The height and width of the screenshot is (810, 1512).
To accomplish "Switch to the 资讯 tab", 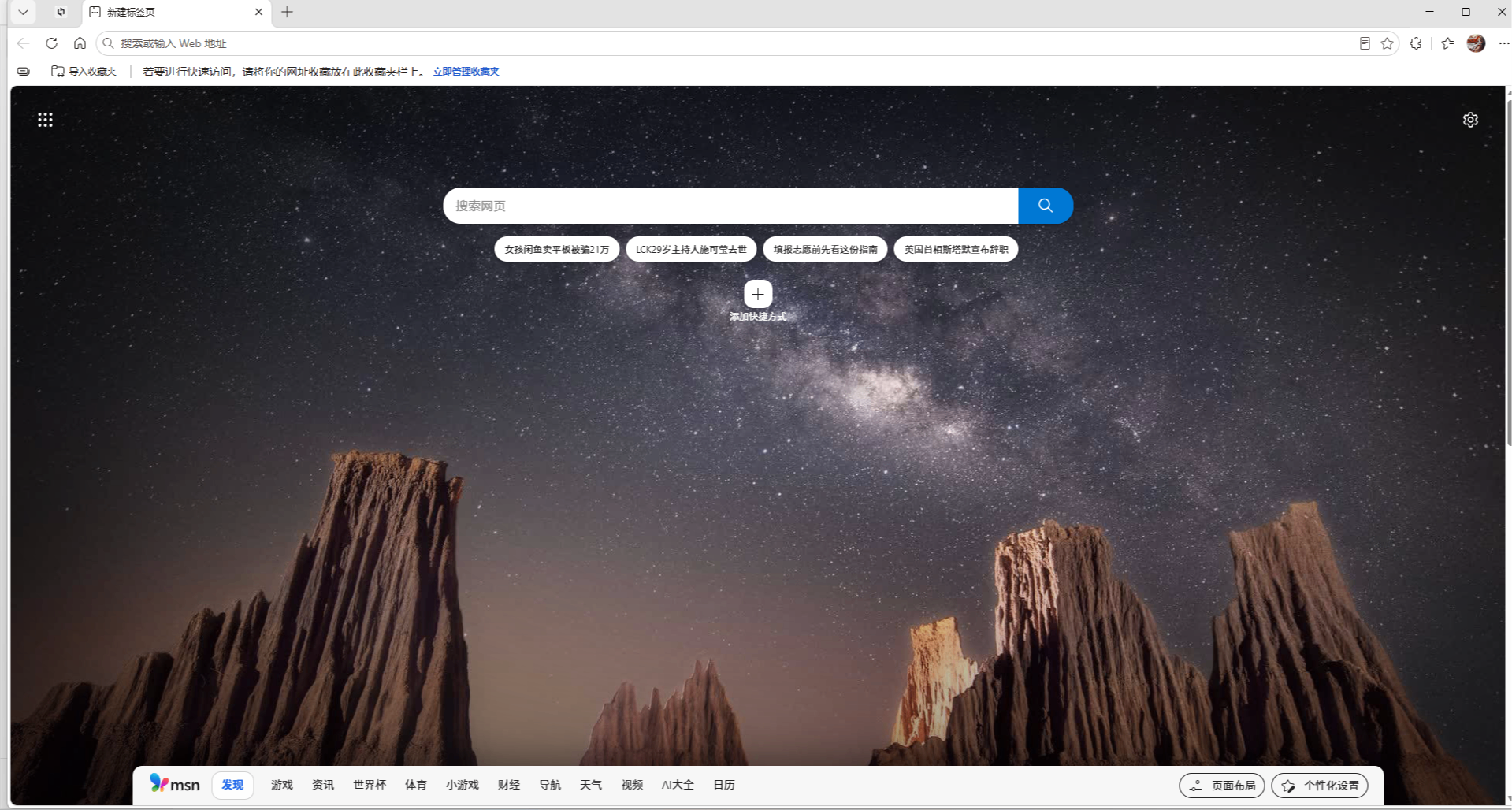I will 322,785.
